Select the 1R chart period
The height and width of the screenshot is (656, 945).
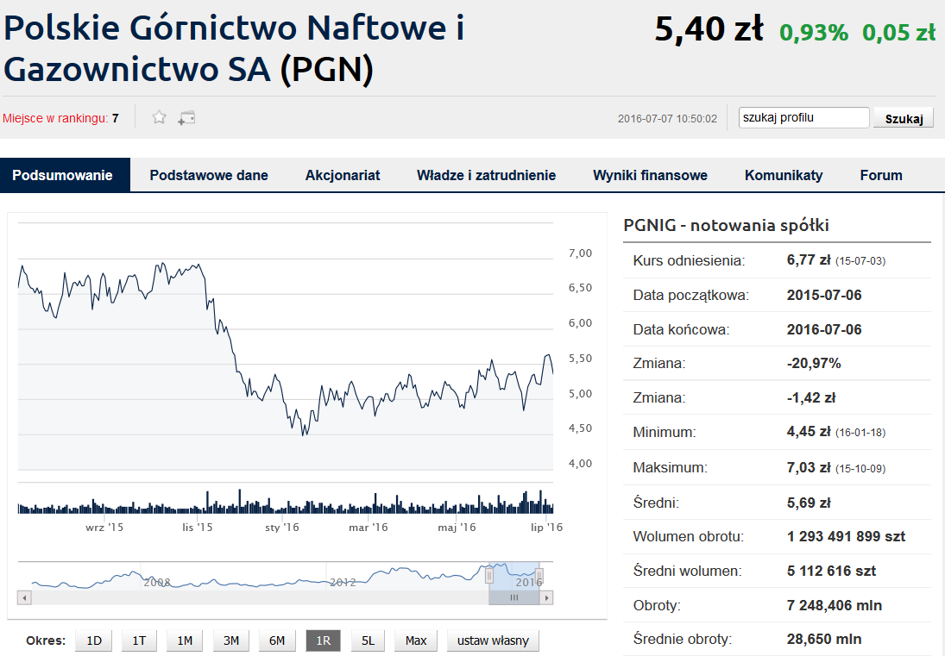tap(323, 640)
